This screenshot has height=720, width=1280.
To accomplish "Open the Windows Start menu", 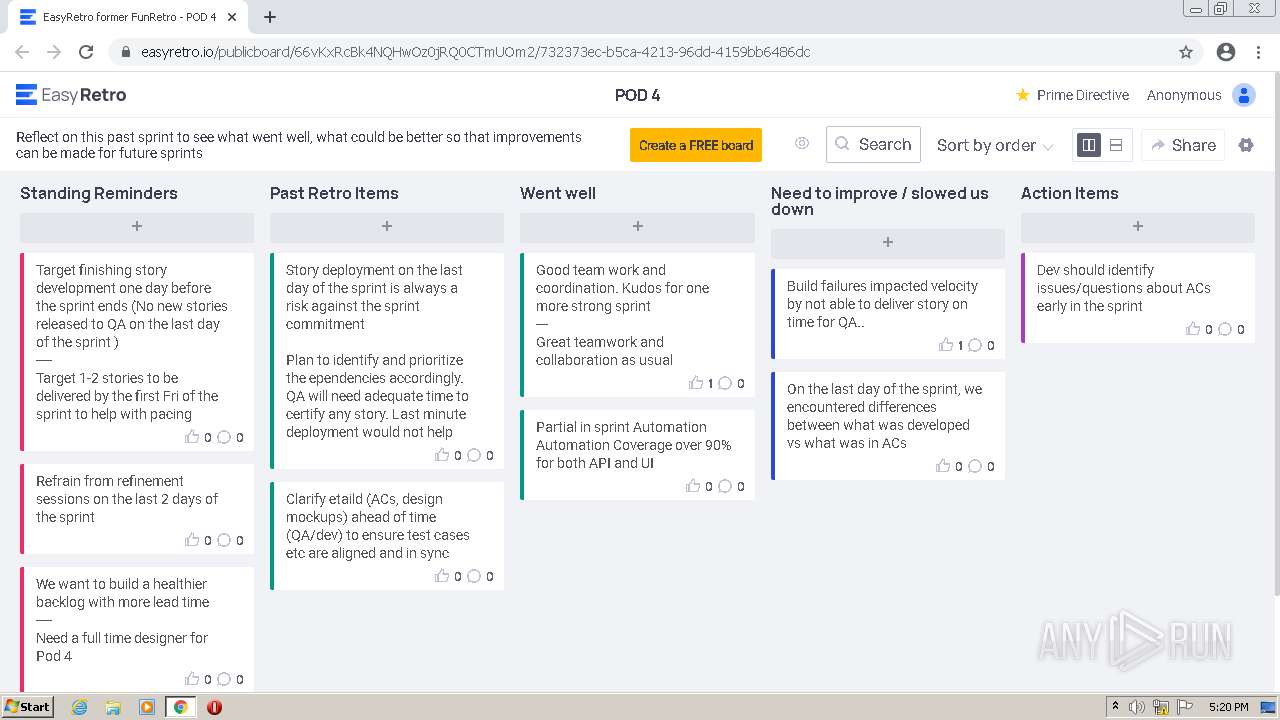I will (x=28, y=706).
